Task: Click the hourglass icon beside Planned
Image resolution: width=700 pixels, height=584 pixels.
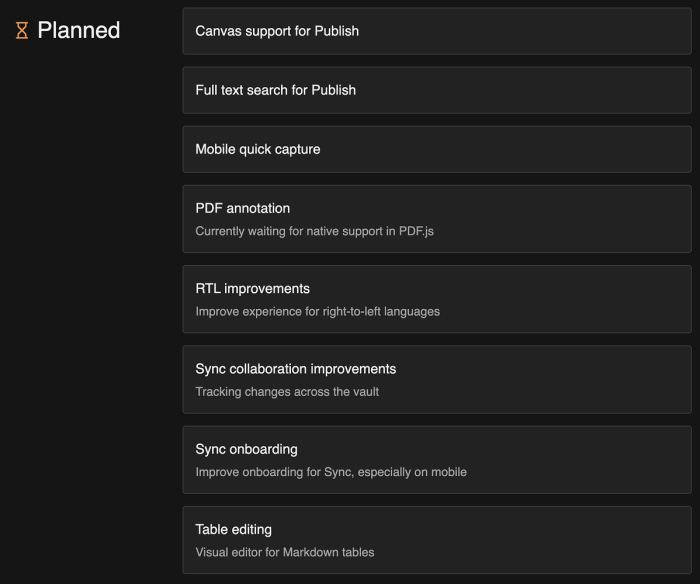Action: coord(22,30)
